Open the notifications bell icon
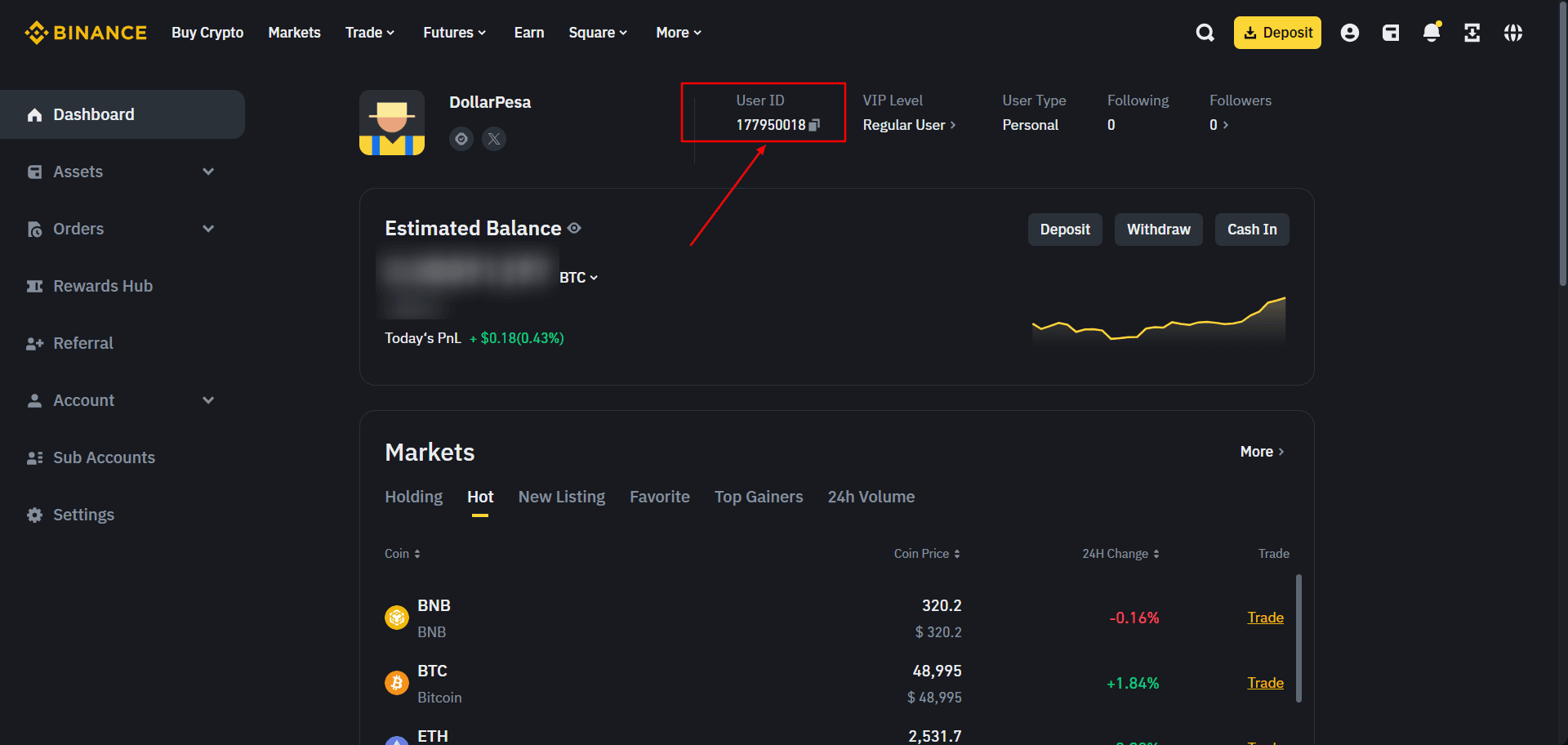 pos(1431,33)
